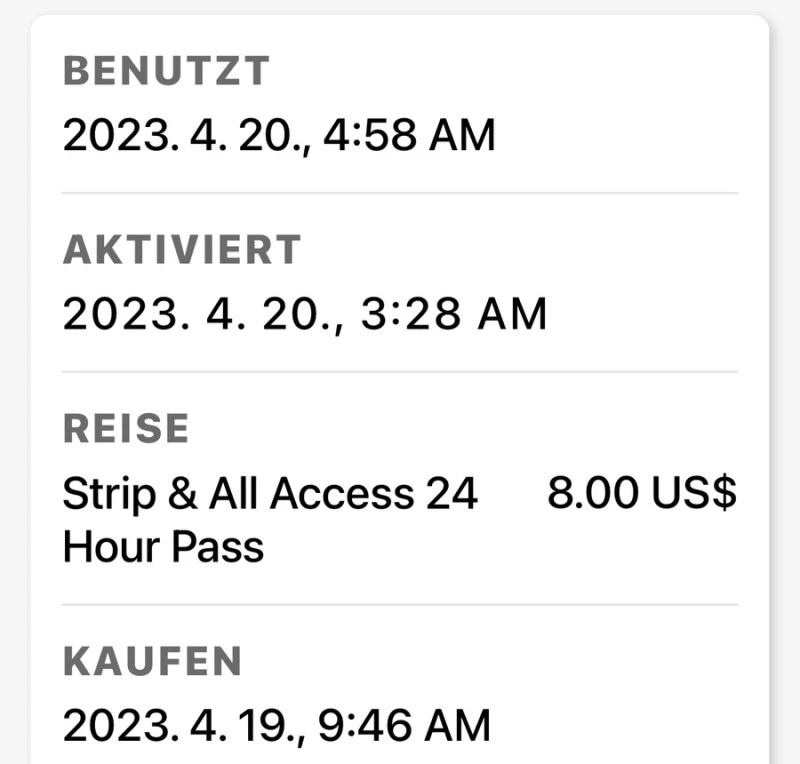This screenshot has width=800, height=764.
Task: Tap the word 'Access' in the pass name
Action: (x=341, y=494)
